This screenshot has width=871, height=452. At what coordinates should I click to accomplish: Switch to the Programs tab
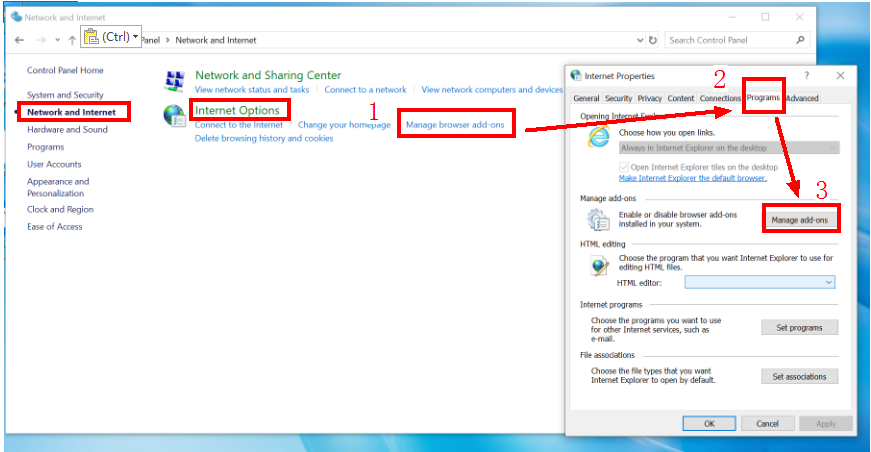(x=763, y=98)
